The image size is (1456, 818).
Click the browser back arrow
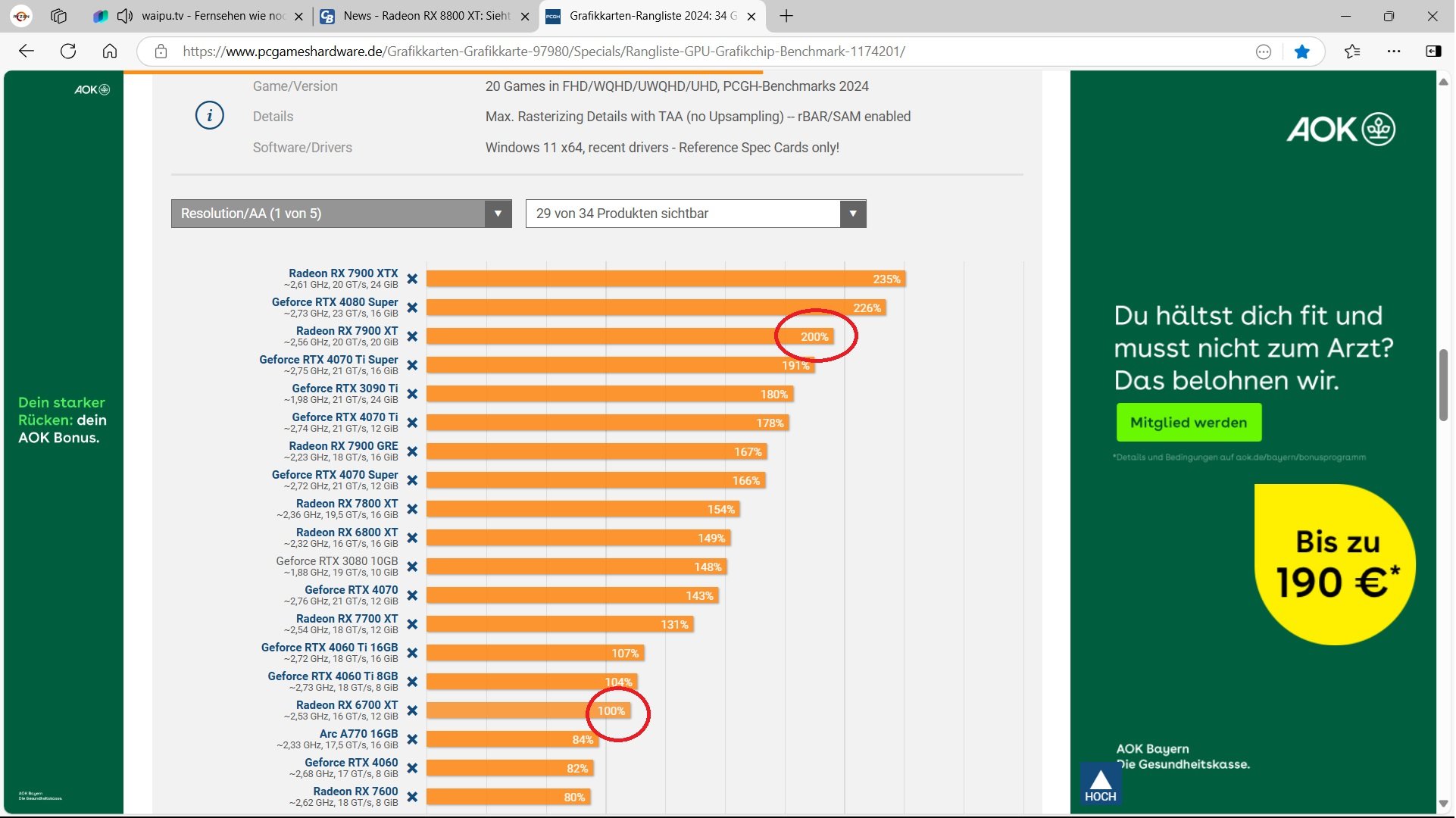pos(27,51)
